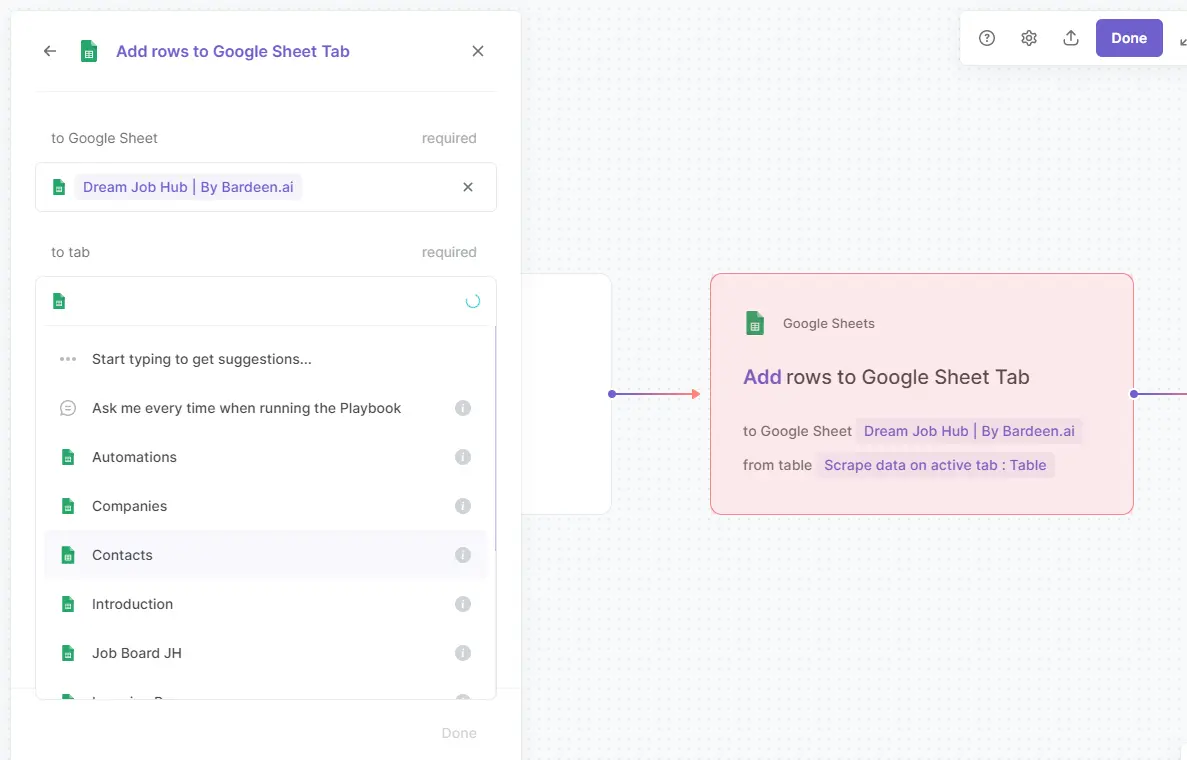Screen dimensions: 1187x760
Task: Click the Google Sheets label on canvas card
Action: click(828, 323)
